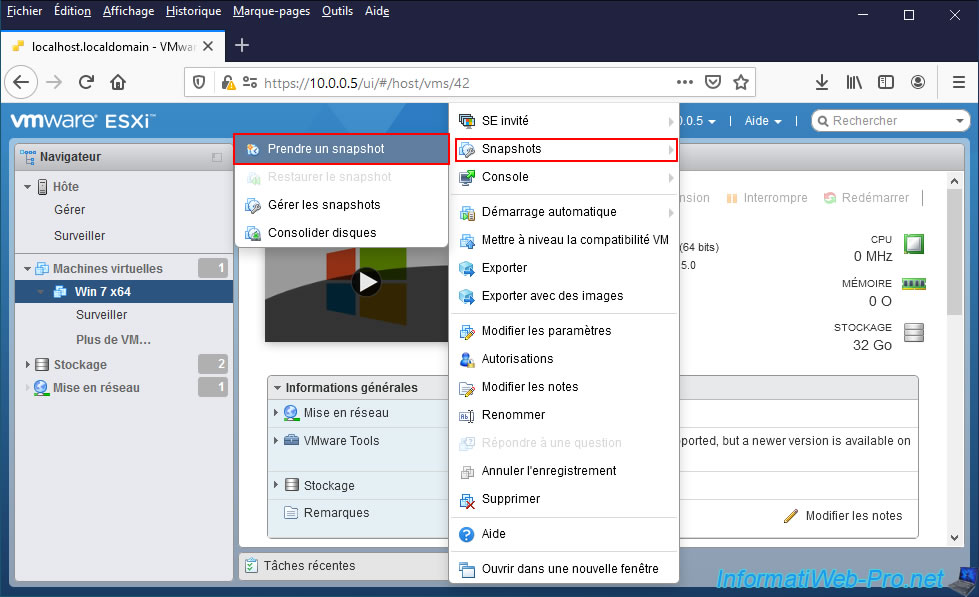
Task: Open the Firefox hamburger menu
Action: point(949,82)
